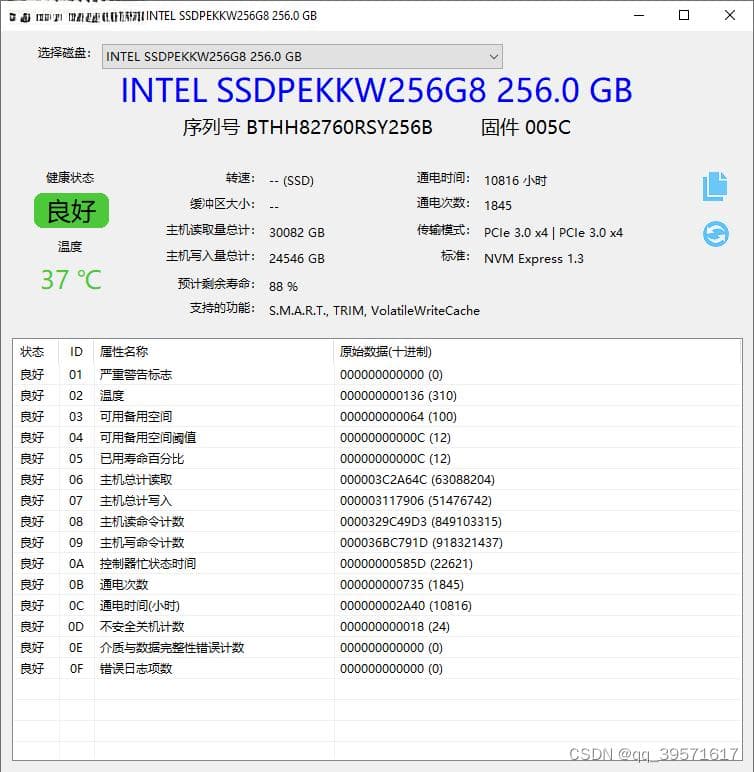This screenshot has height=772, width=754.
Task: Open the 选择磁盘 disk dropdown
Action: [302, 57]
